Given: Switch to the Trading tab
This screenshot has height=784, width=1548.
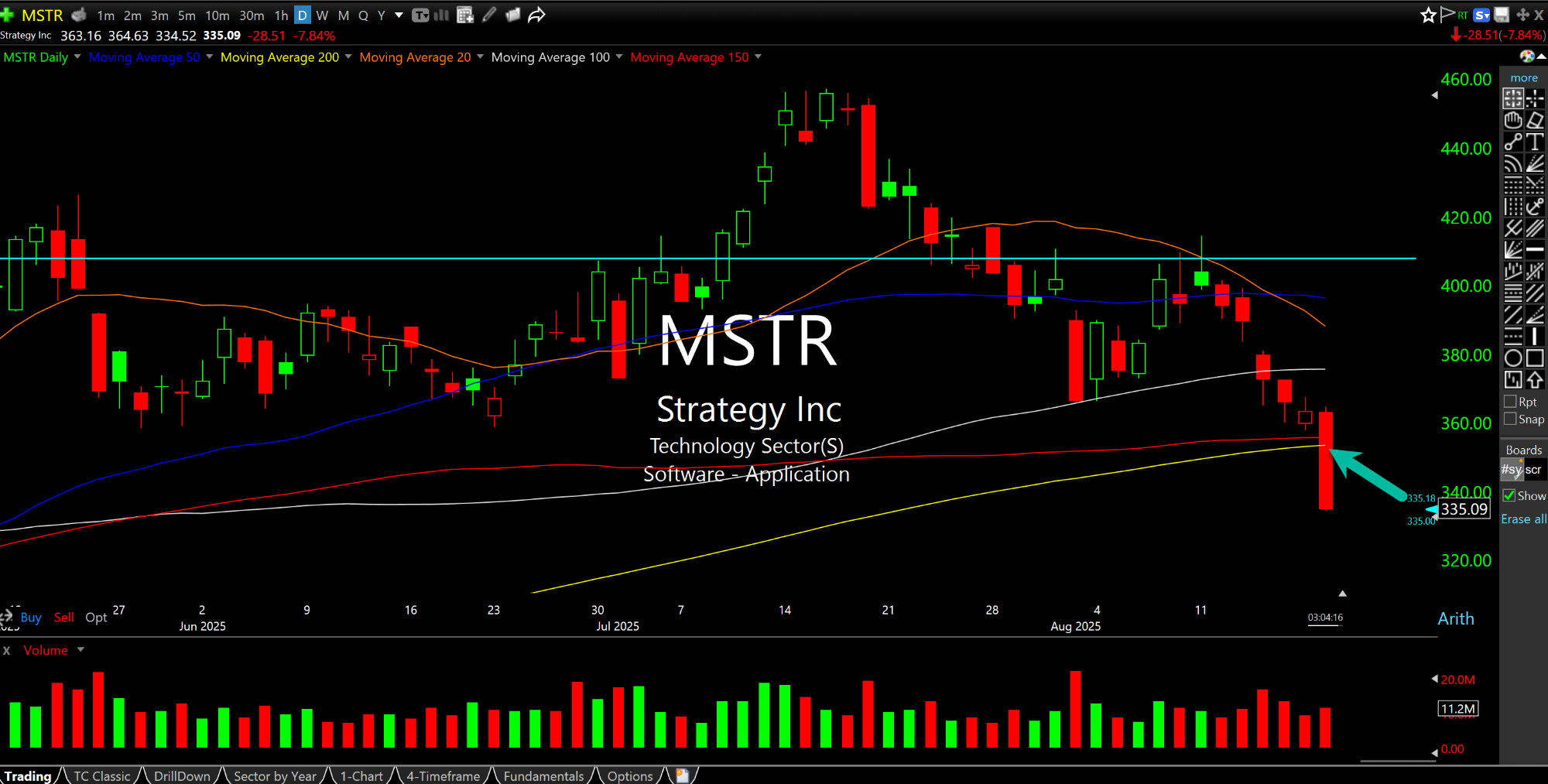Looking at the screenshot, I should click(x=28, y=775).
